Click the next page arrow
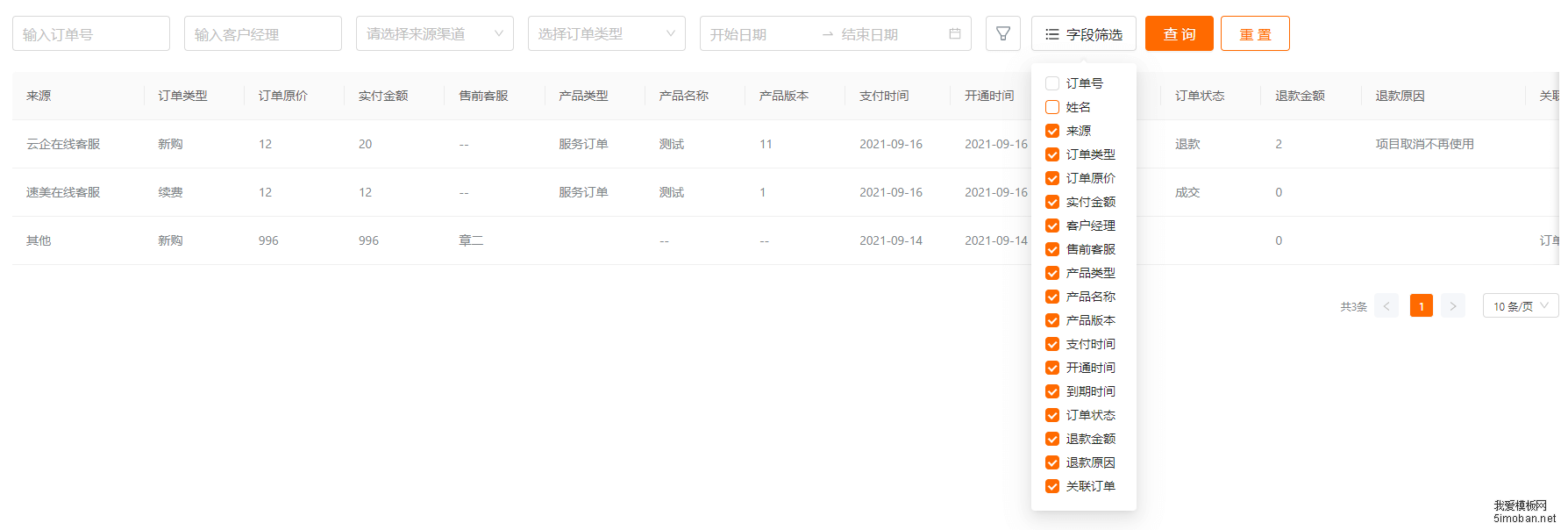 1453,306
